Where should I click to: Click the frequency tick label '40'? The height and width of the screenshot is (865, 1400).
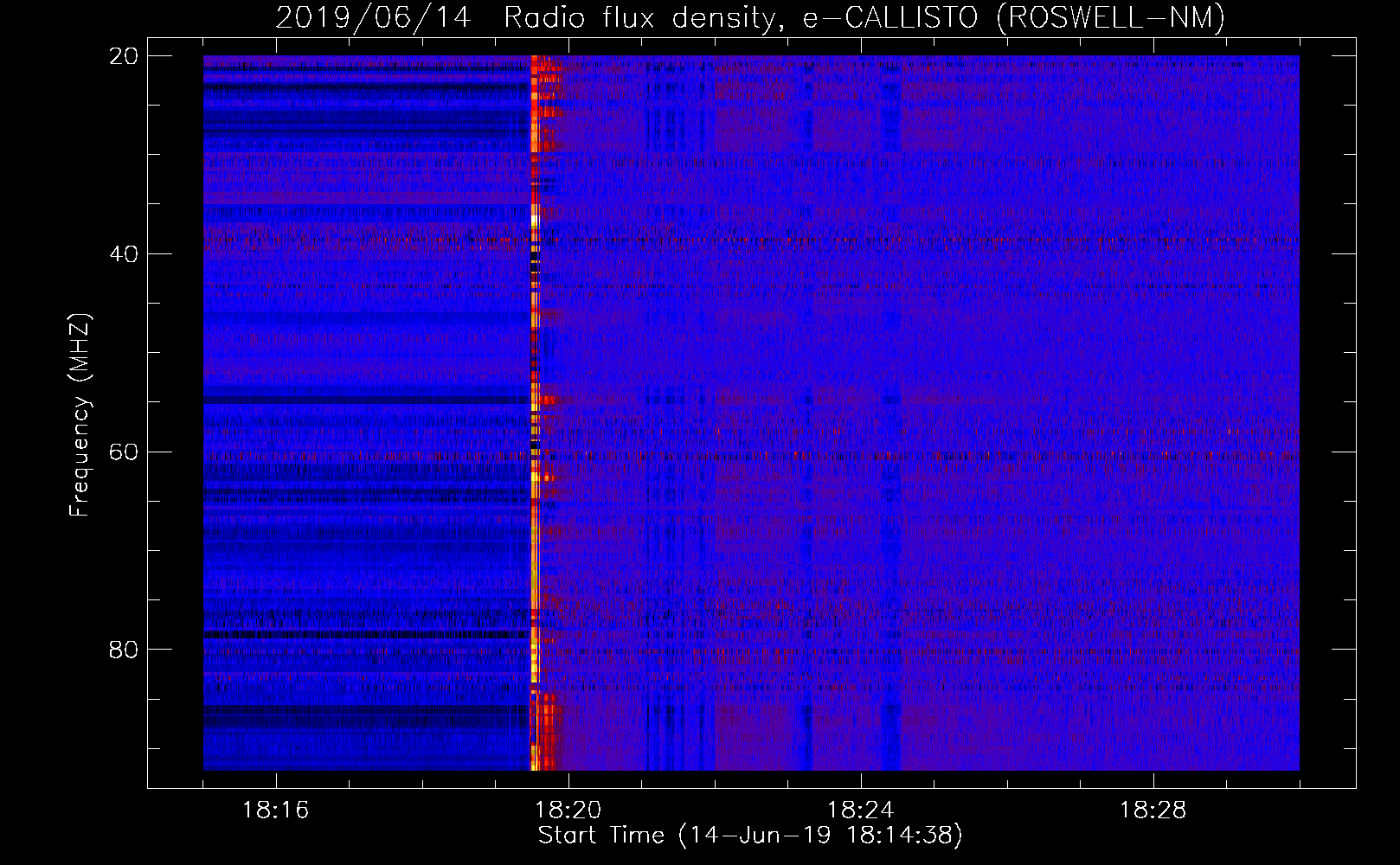click(x=123, y=254)
